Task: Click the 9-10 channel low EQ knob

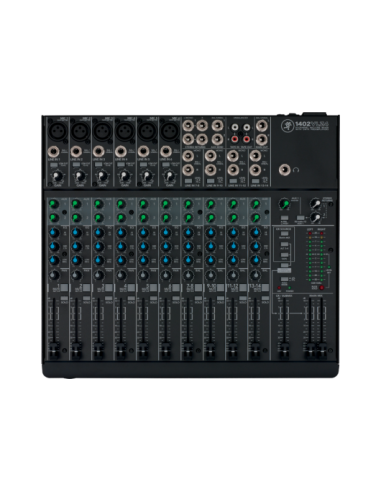Action: (210, 260)
